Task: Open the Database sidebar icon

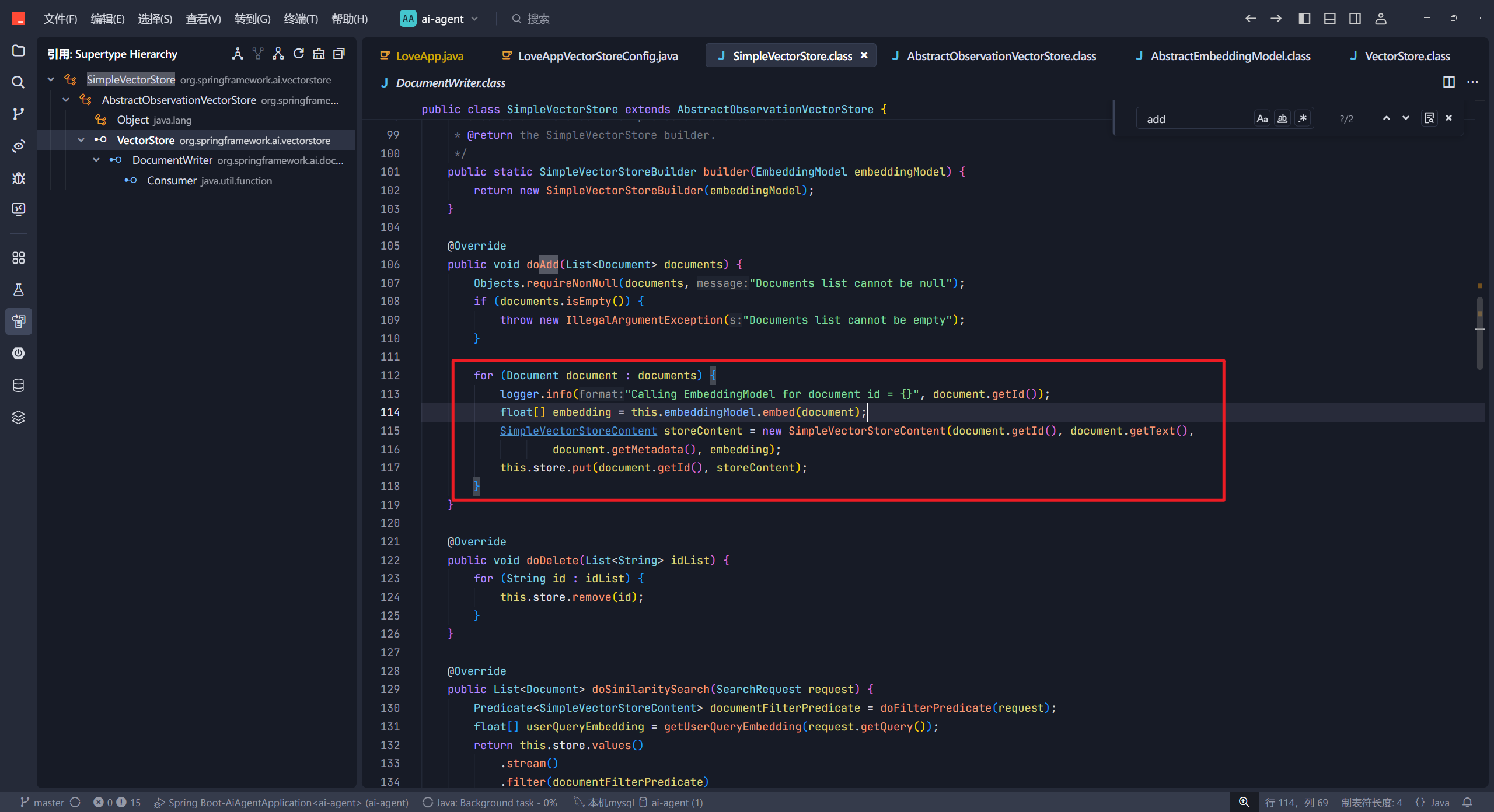Action: 18,386
